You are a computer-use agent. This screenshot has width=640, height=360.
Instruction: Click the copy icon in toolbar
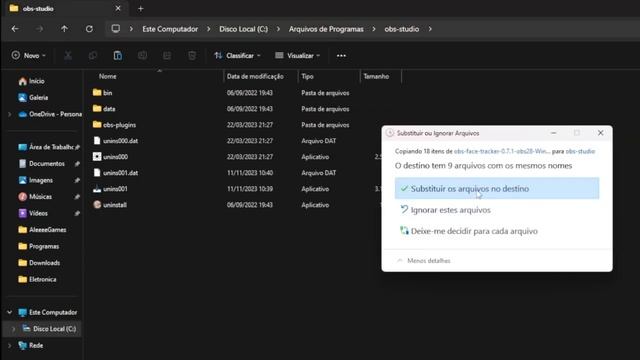click(x=93, y=56)
